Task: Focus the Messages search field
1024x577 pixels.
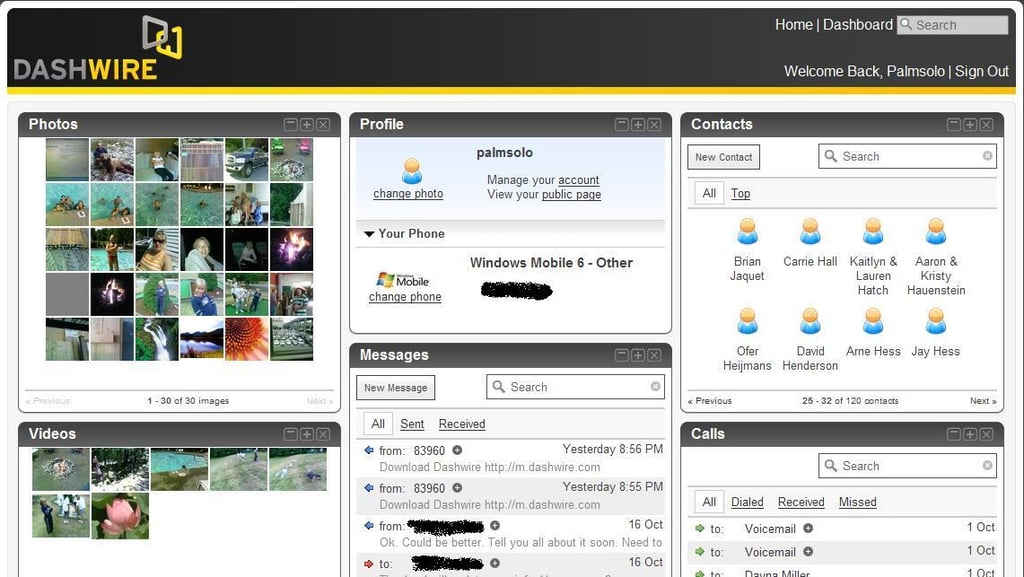Action: pos(575,386)
